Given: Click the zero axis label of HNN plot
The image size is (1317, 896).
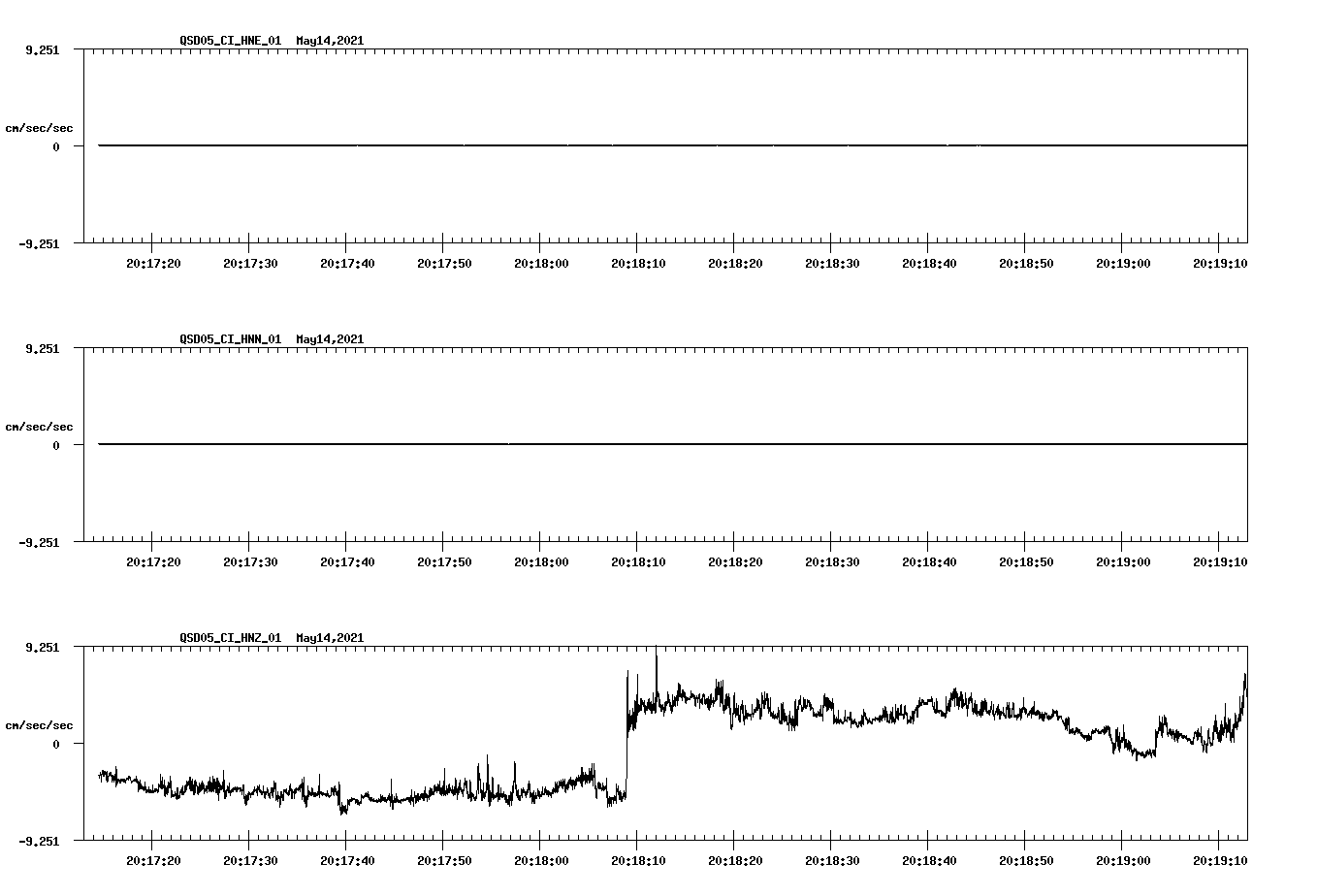Looking at the screenshot, I should (x=56, y=445).
